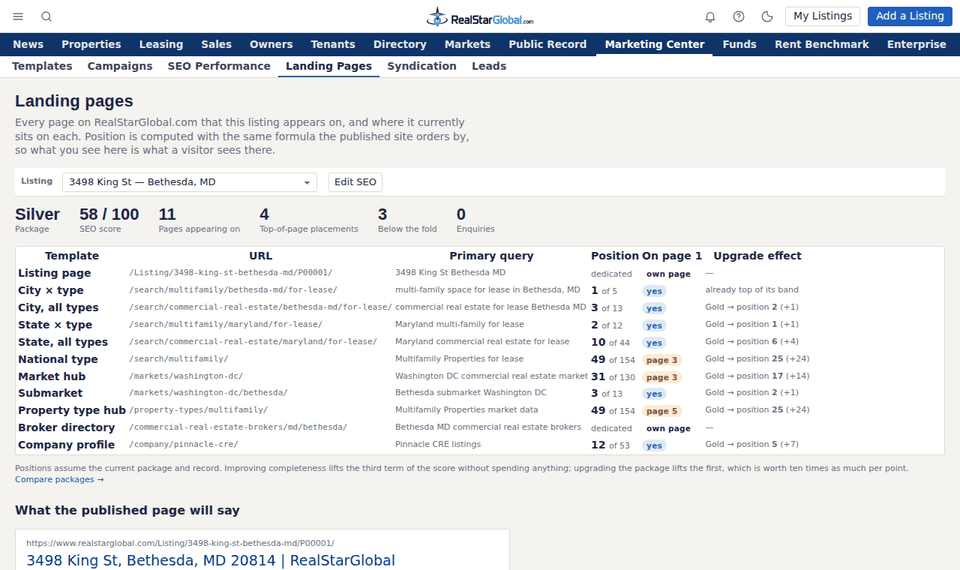Click the Pinnacle CRE listings query

(x=438, y=444)
